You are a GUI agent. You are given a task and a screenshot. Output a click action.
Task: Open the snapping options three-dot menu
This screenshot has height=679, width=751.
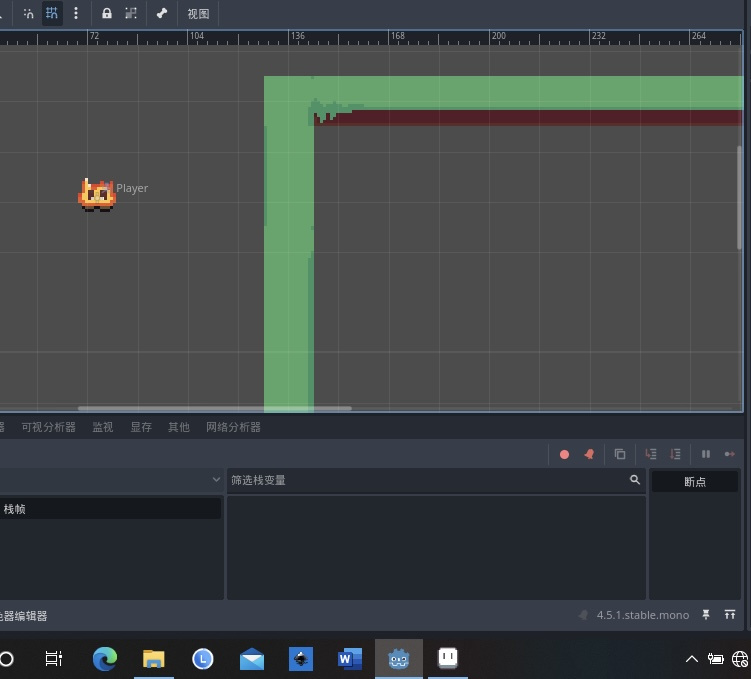pyautogui.click(x=76, y=13)
